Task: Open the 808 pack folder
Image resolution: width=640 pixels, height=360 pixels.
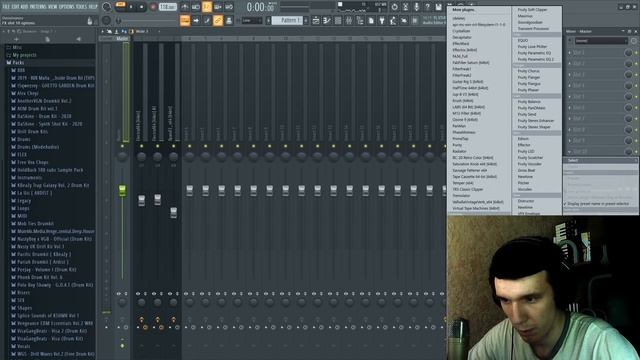Action: [x=21, y=70]
